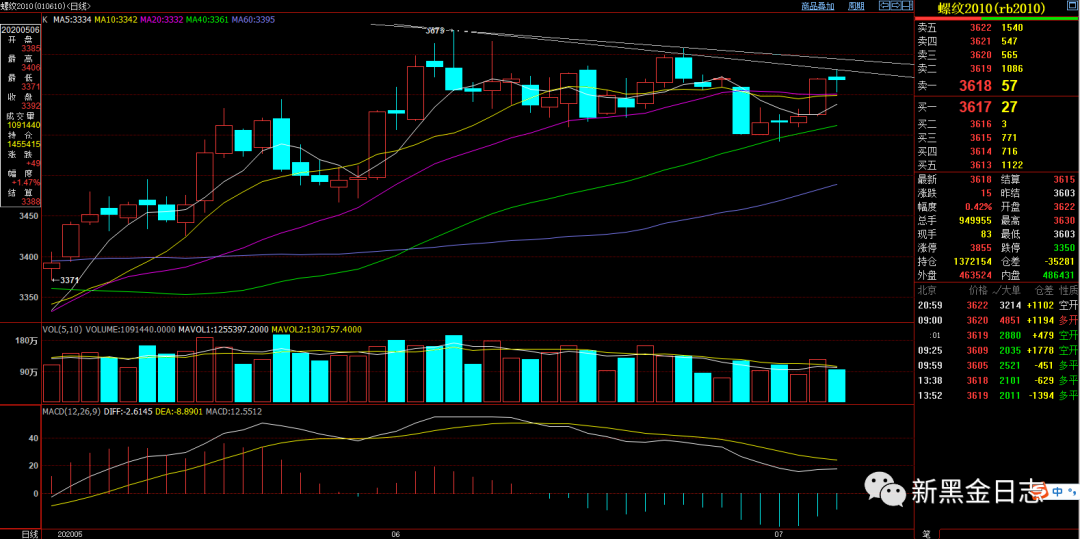Click the MA40:3361 indicator label

[x=207, y=20]
